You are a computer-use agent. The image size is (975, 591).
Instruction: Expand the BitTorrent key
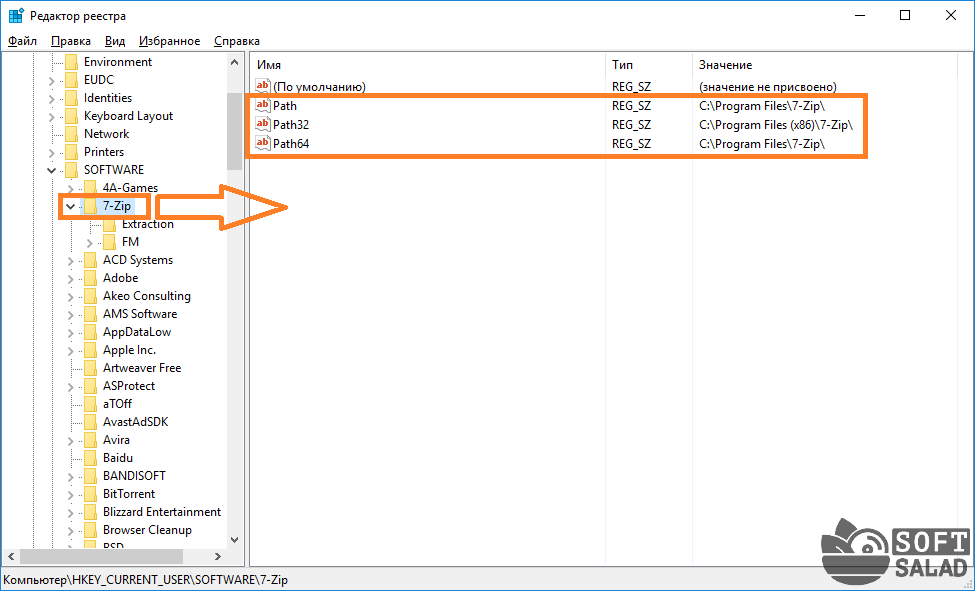pos(70,495)
